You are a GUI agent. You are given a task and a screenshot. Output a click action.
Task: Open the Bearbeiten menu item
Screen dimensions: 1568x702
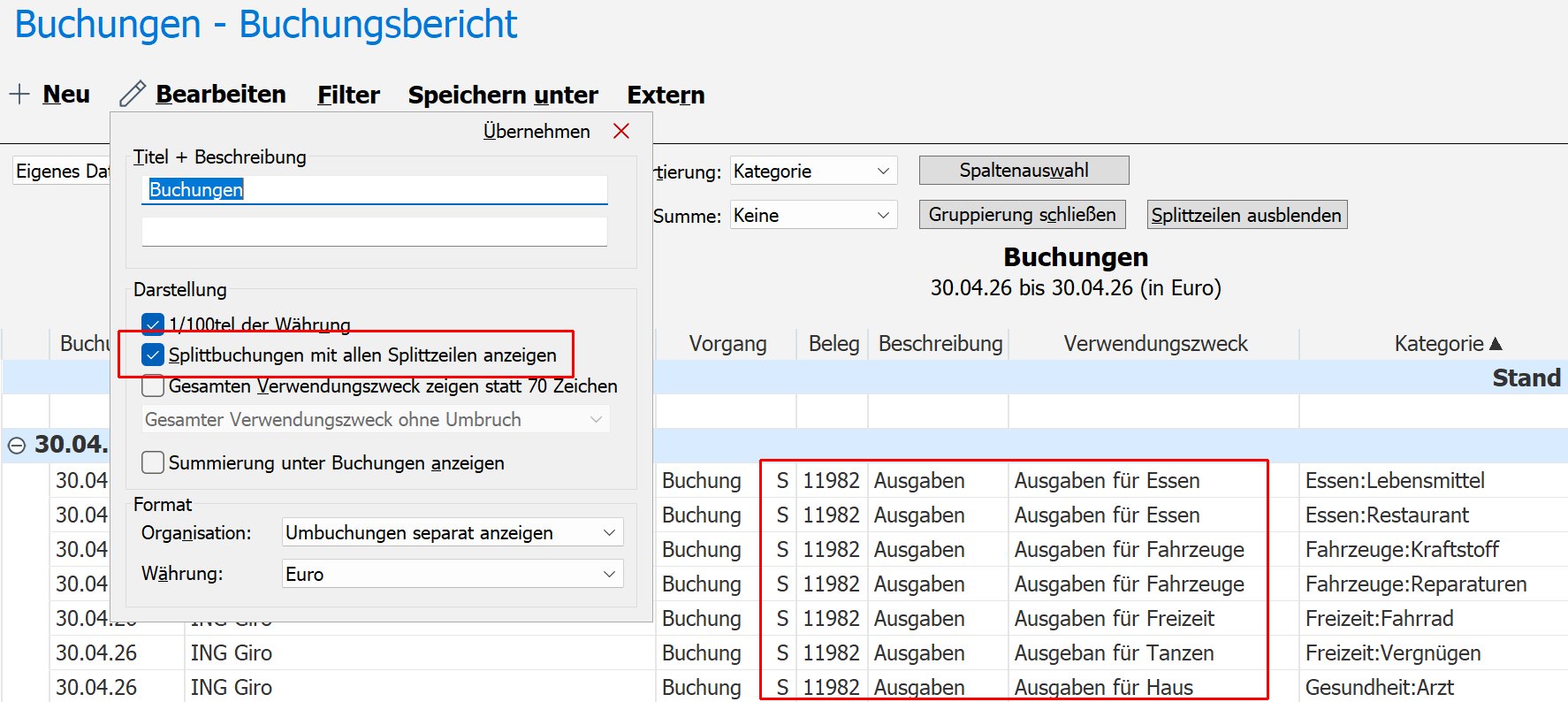[x=221, y=94]
